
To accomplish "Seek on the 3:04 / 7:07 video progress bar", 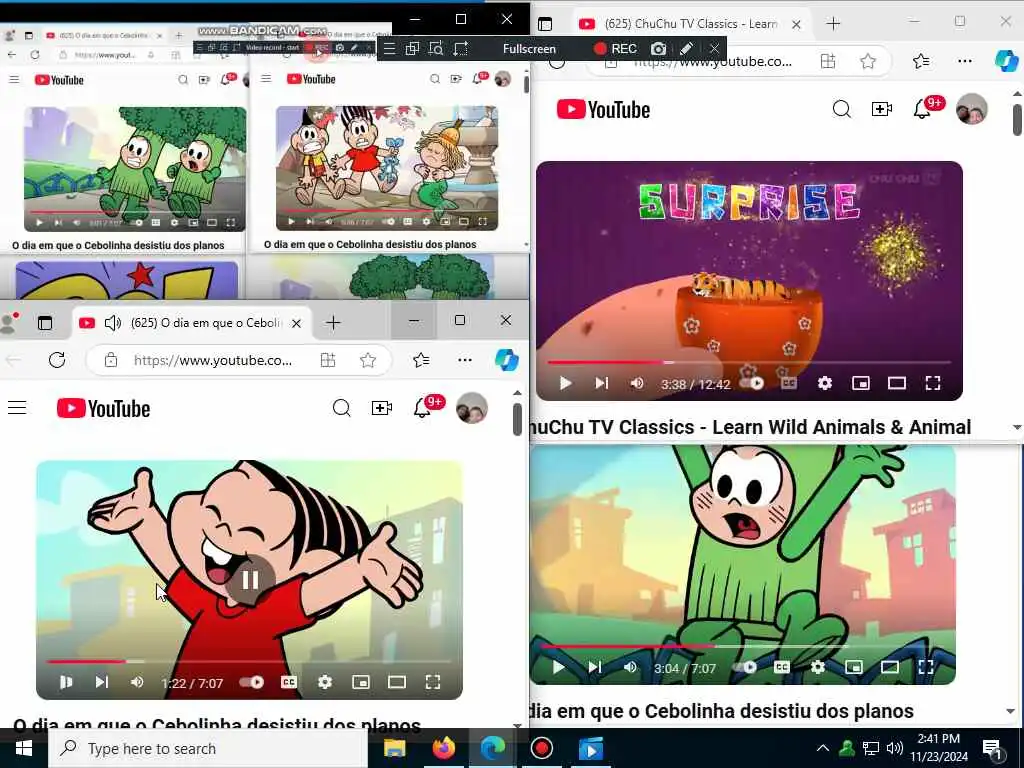I will pyautogui.click(x=742, y=646).
